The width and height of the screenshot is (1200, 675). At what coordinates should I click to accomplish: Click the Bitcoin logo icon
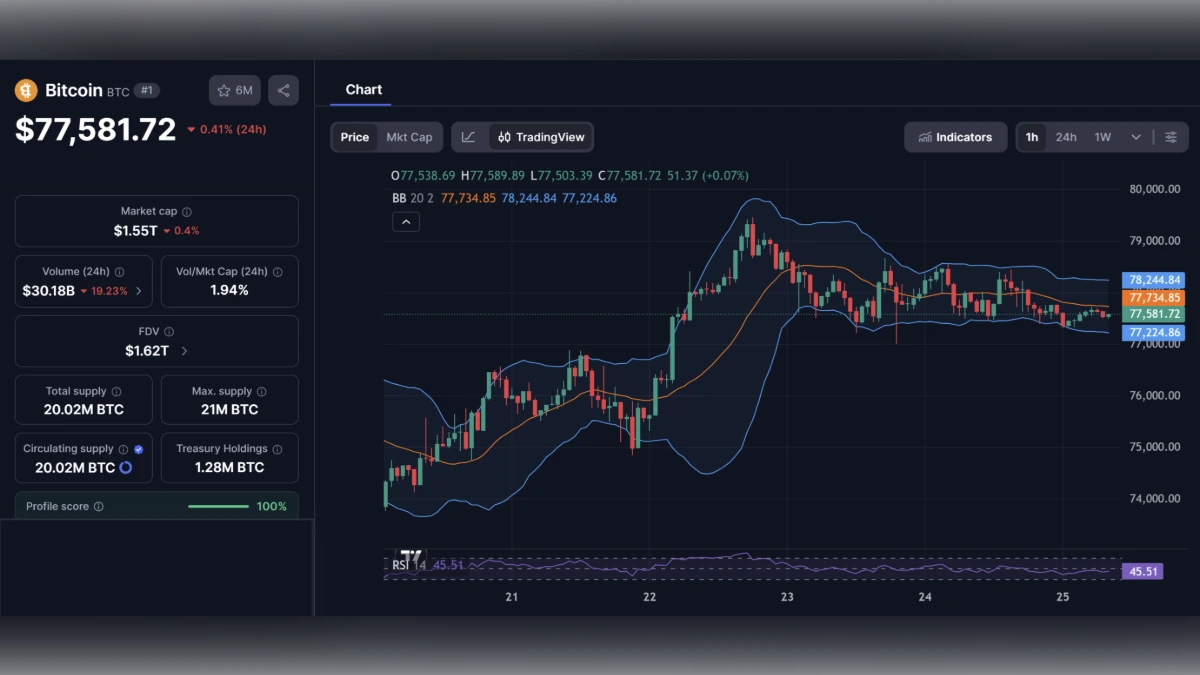click(25, 90)
